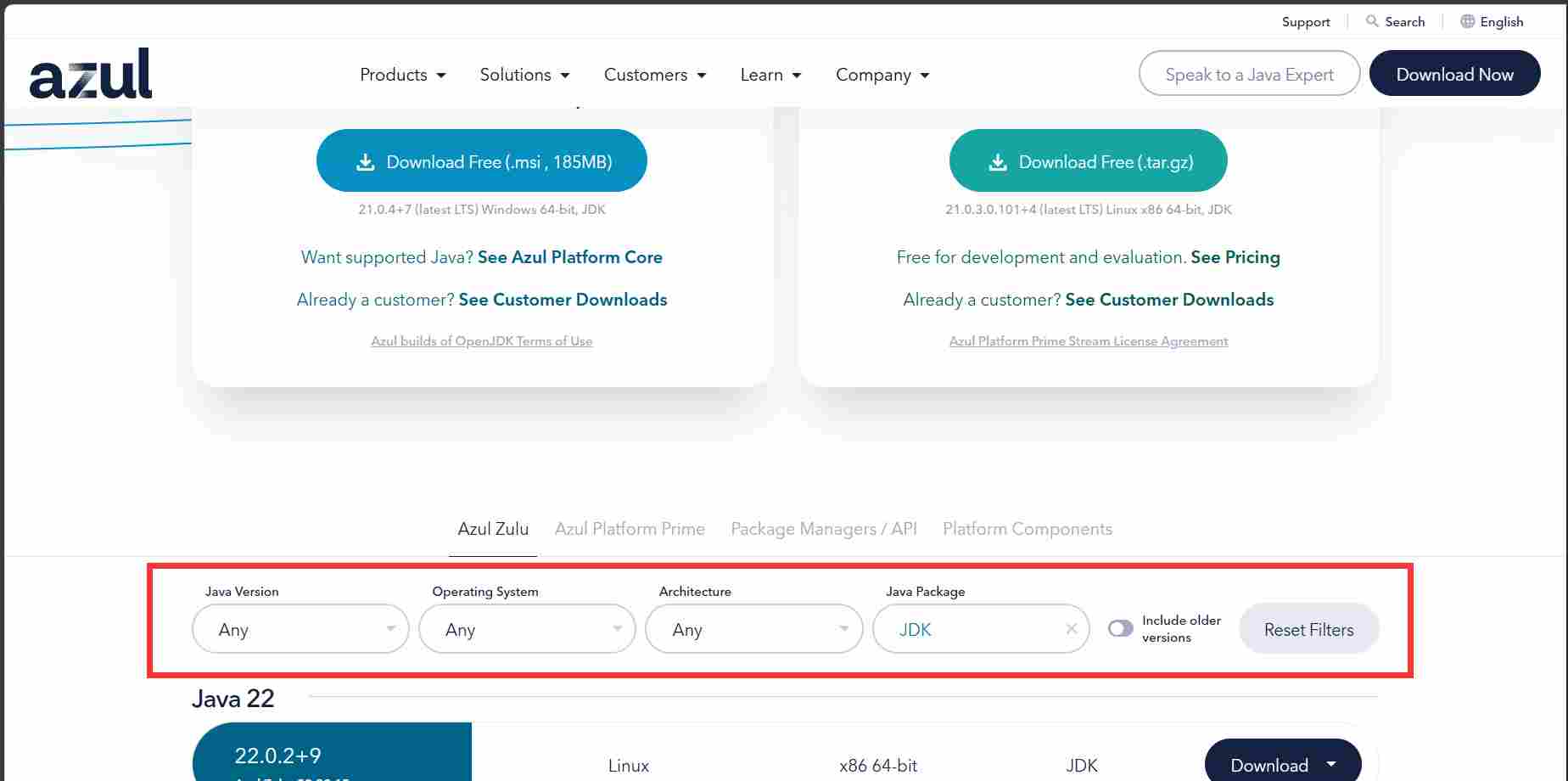
Task: Click download icon in .msi button
Action: (x=365, y=161)
